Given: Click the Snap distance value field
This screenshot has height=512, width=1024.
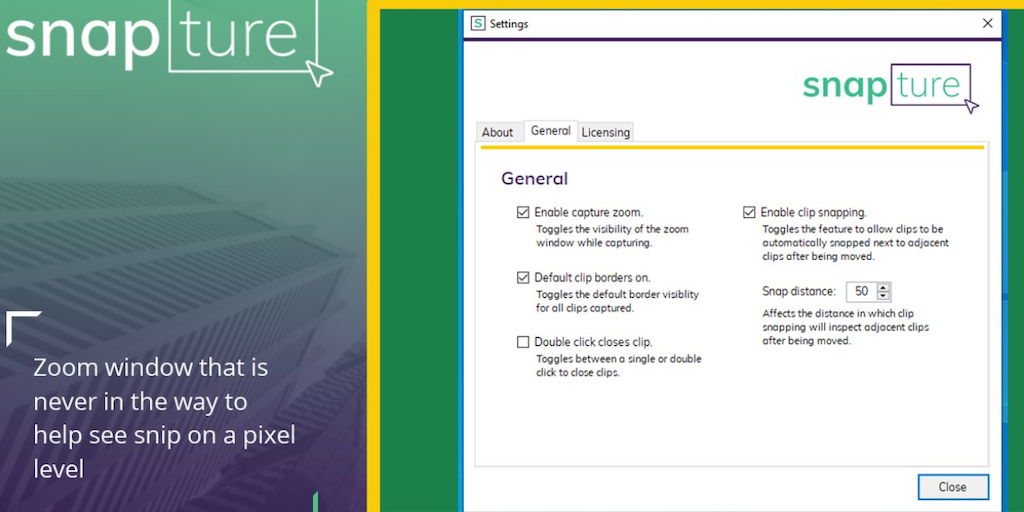Looking at the screenshot, I should pos(862,292).
